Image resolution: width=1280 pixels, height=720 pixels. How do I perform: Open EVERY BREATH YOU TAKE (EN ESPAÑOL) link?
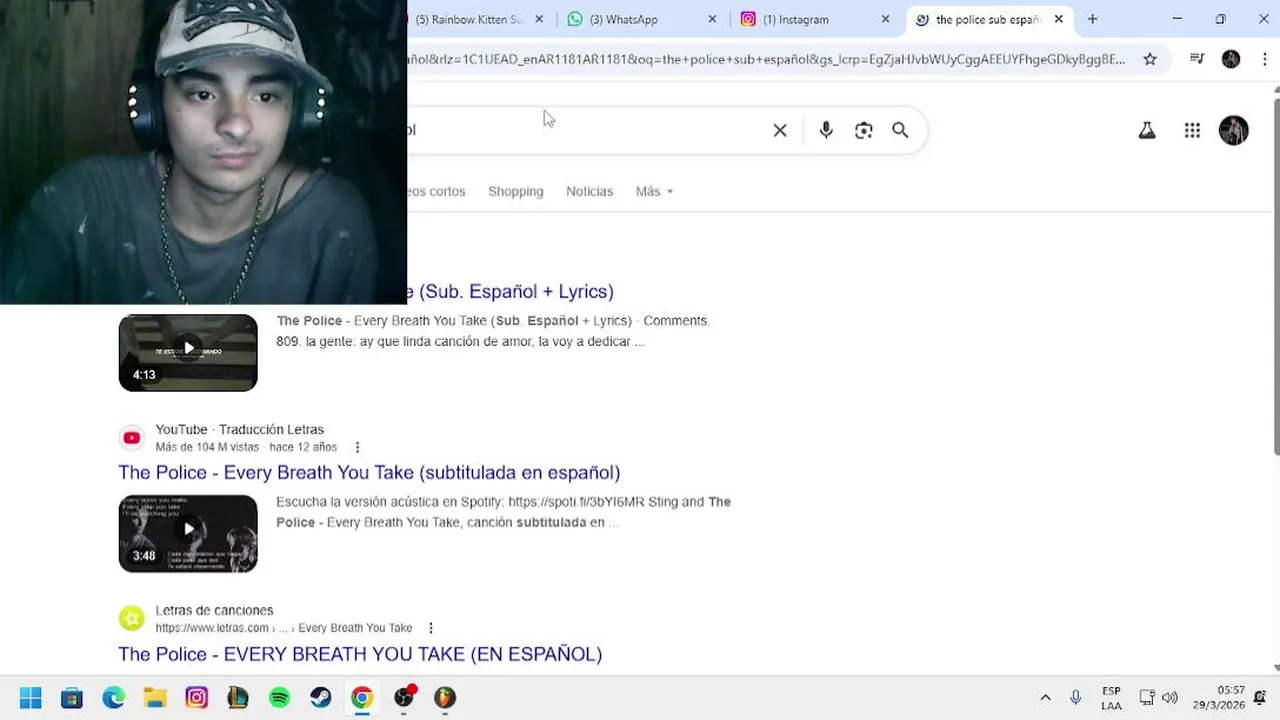click(360, 654)
